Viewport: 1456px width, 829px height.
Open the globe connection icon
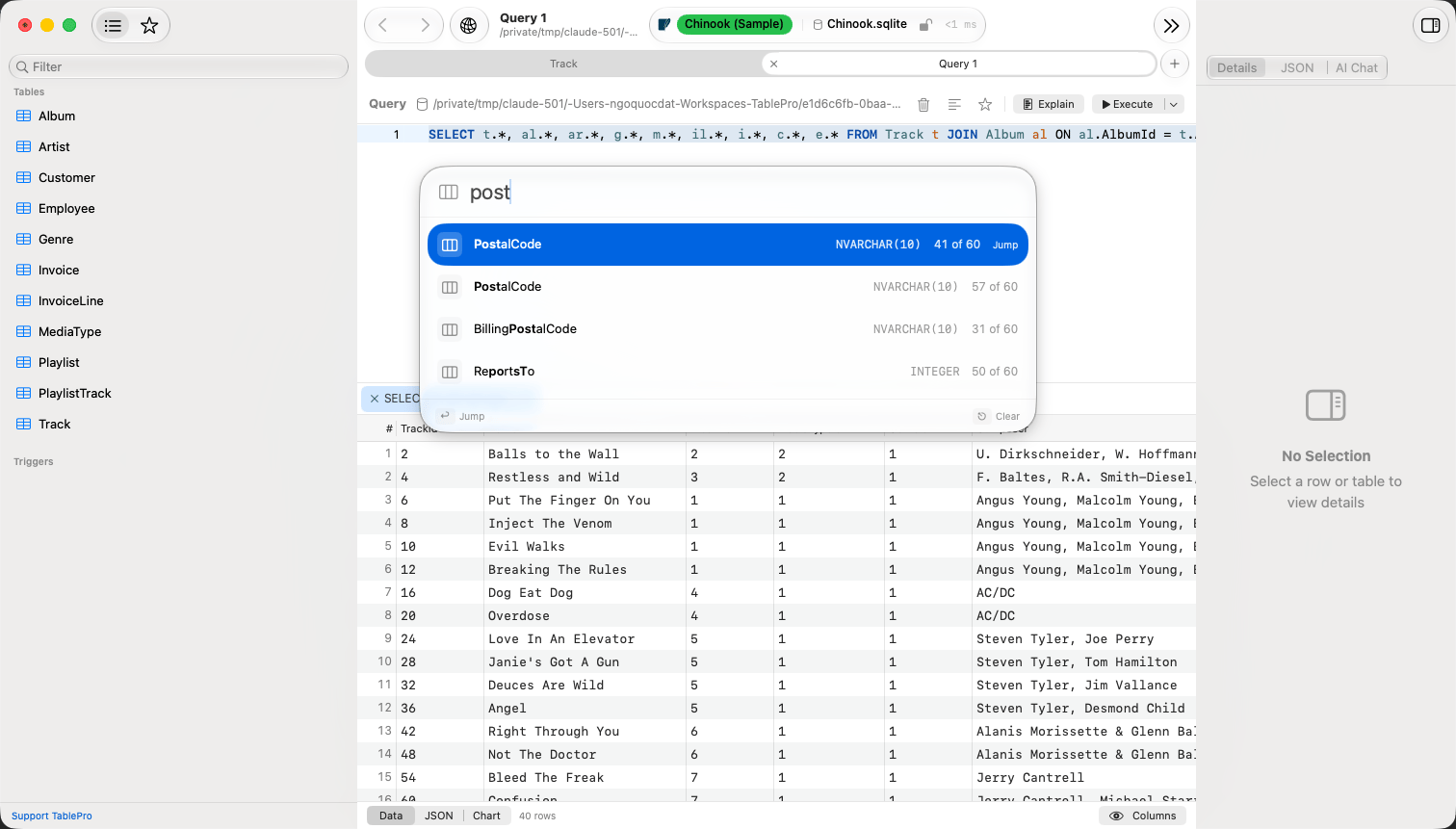[469, 25]
